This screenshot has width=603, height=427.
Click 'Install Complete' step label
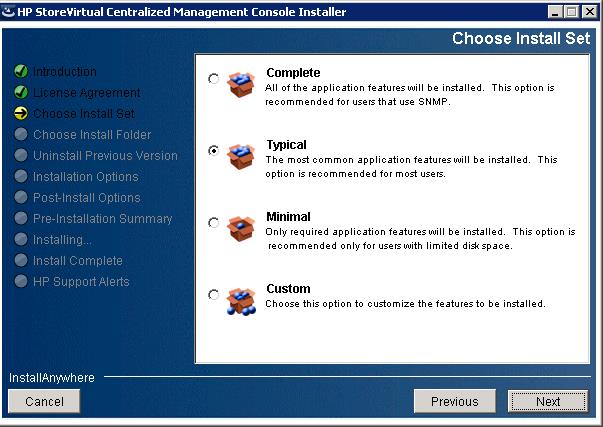[78, 260]
